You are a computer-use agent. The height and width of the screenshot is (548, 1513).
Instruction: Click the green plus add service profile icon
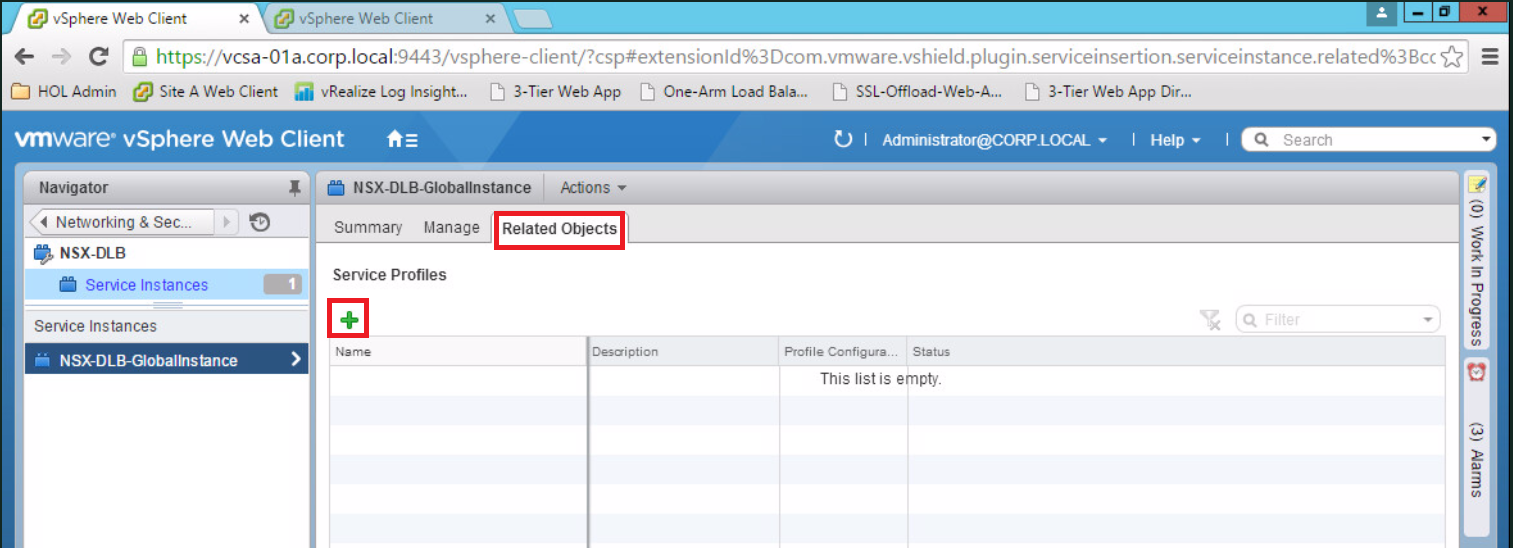pyautogui.click(x=349, y=320)
